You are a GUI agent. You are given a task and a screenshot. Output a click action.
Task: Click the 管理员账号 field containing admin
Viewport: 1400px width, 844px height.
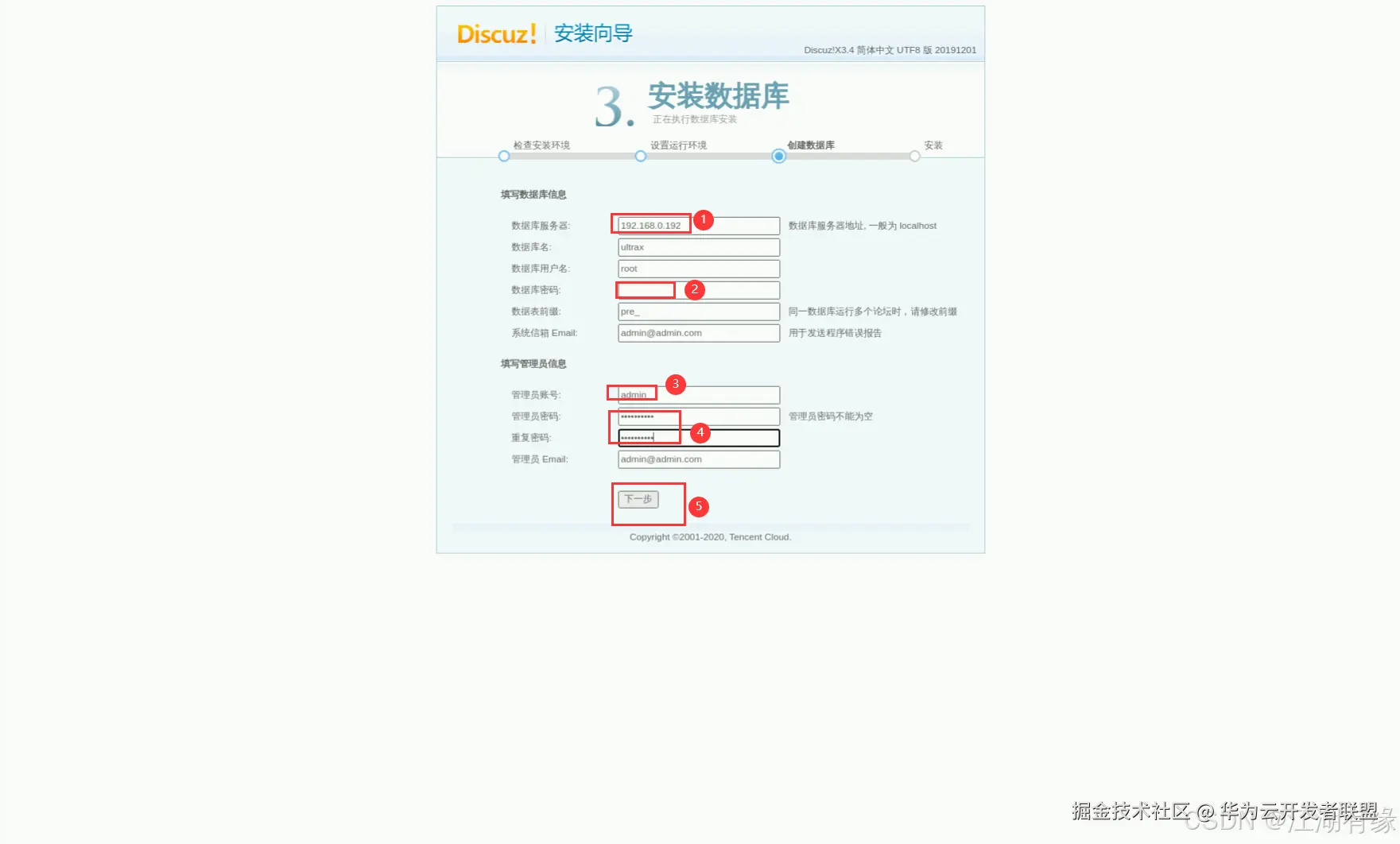698,394
